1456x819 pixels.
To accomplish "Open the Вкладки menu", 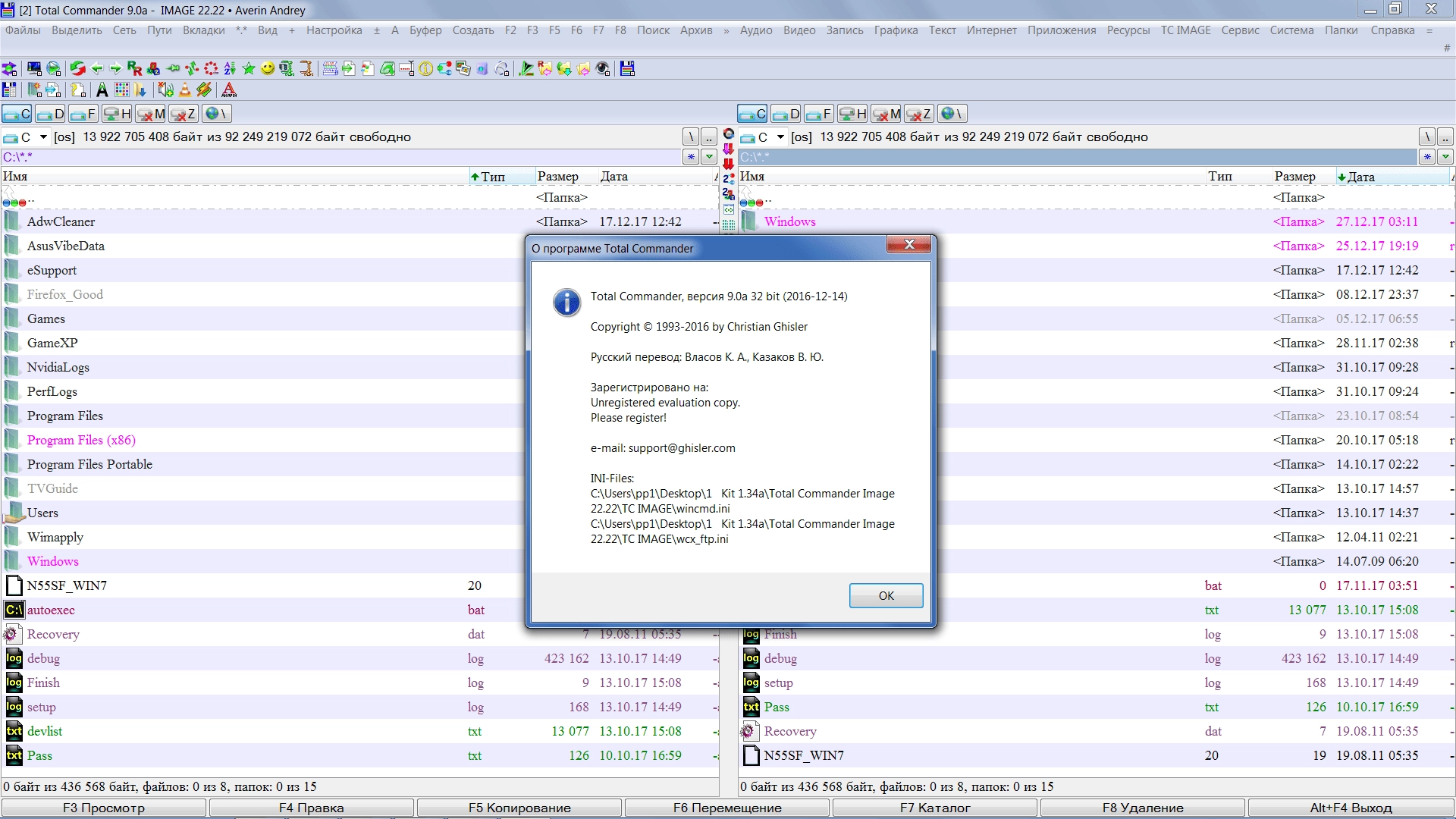I will click(x=204, y=30).
